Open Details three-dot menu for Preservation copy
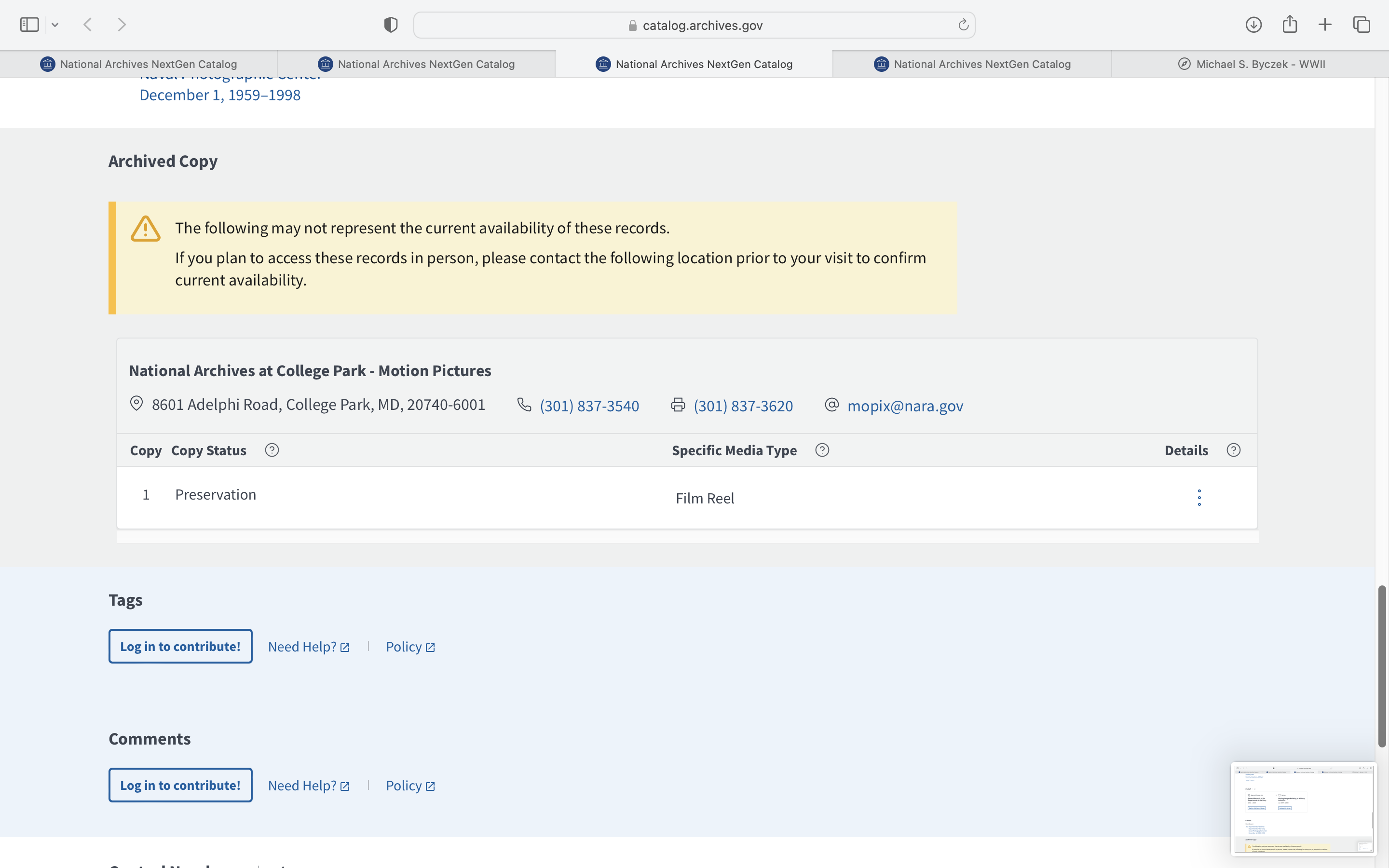This screenshot has width=1389, height=868. (x=1199, y=497)
